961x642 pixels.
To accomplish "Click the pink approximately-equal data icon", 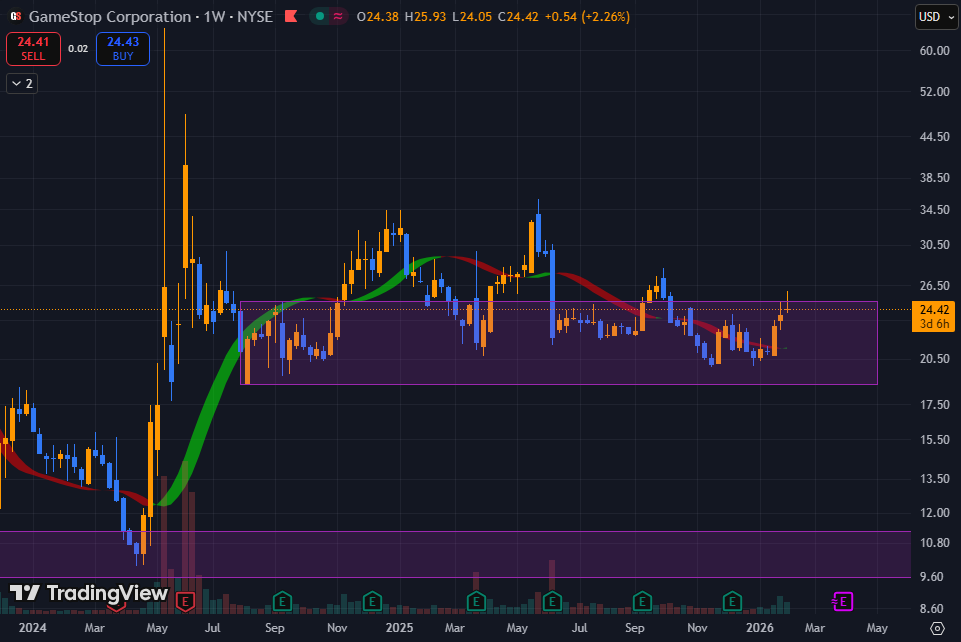I will 338,17.
